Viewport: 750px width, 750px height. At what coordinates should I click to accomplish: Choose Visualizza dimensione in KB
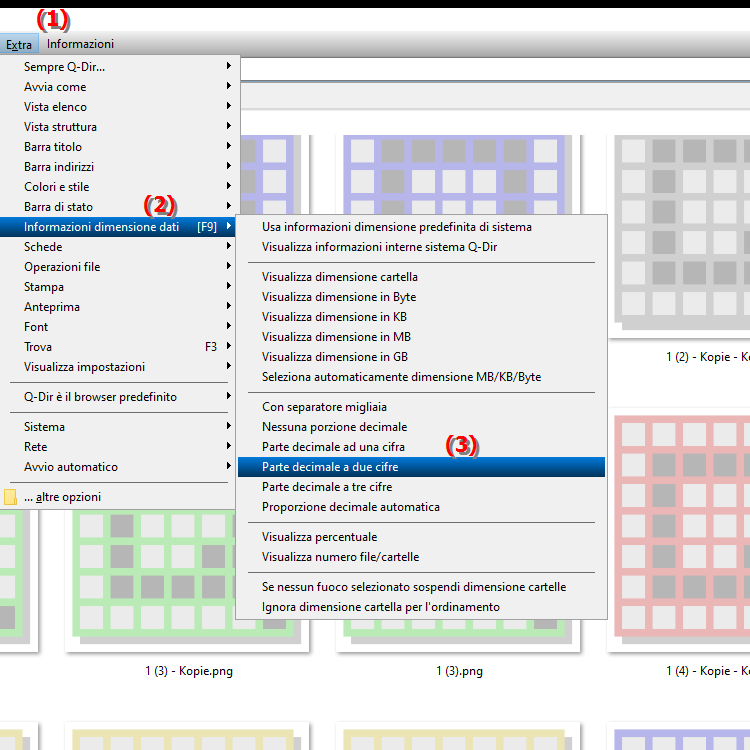tap(421, 317)
